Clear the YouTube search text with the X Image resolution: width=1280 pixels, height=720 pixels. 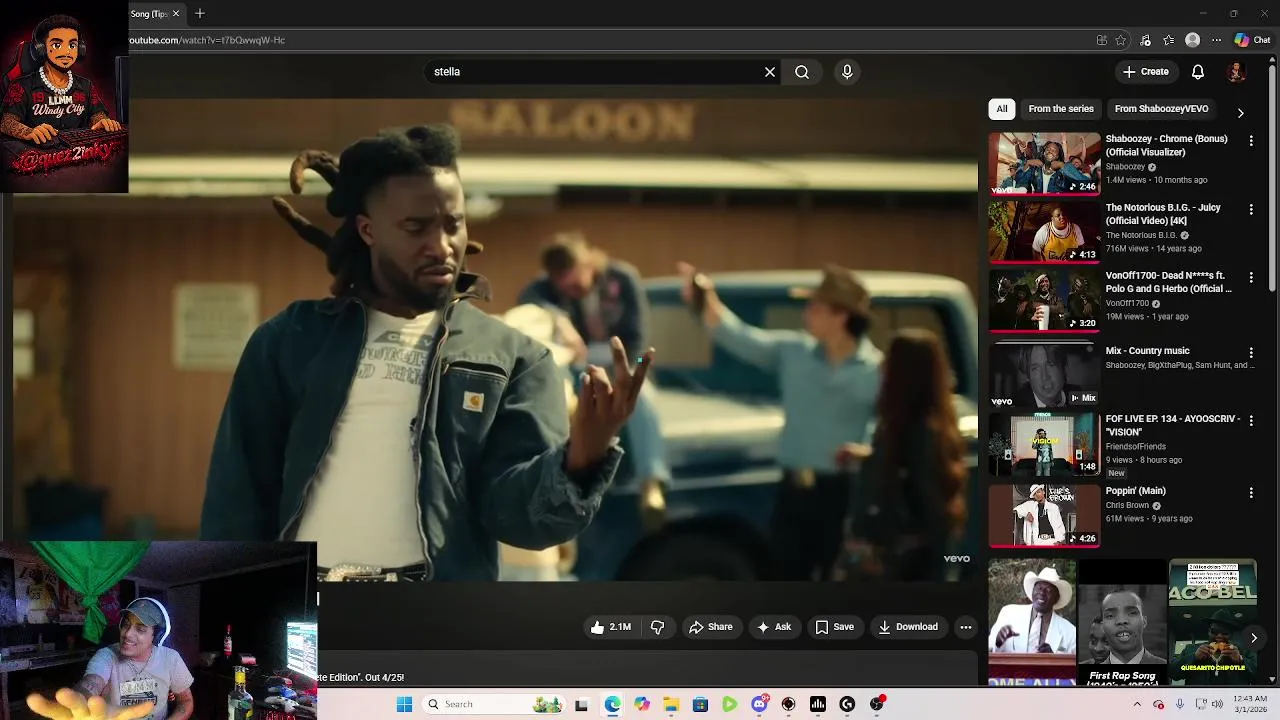pyautogui.click(x=770, y=72)
